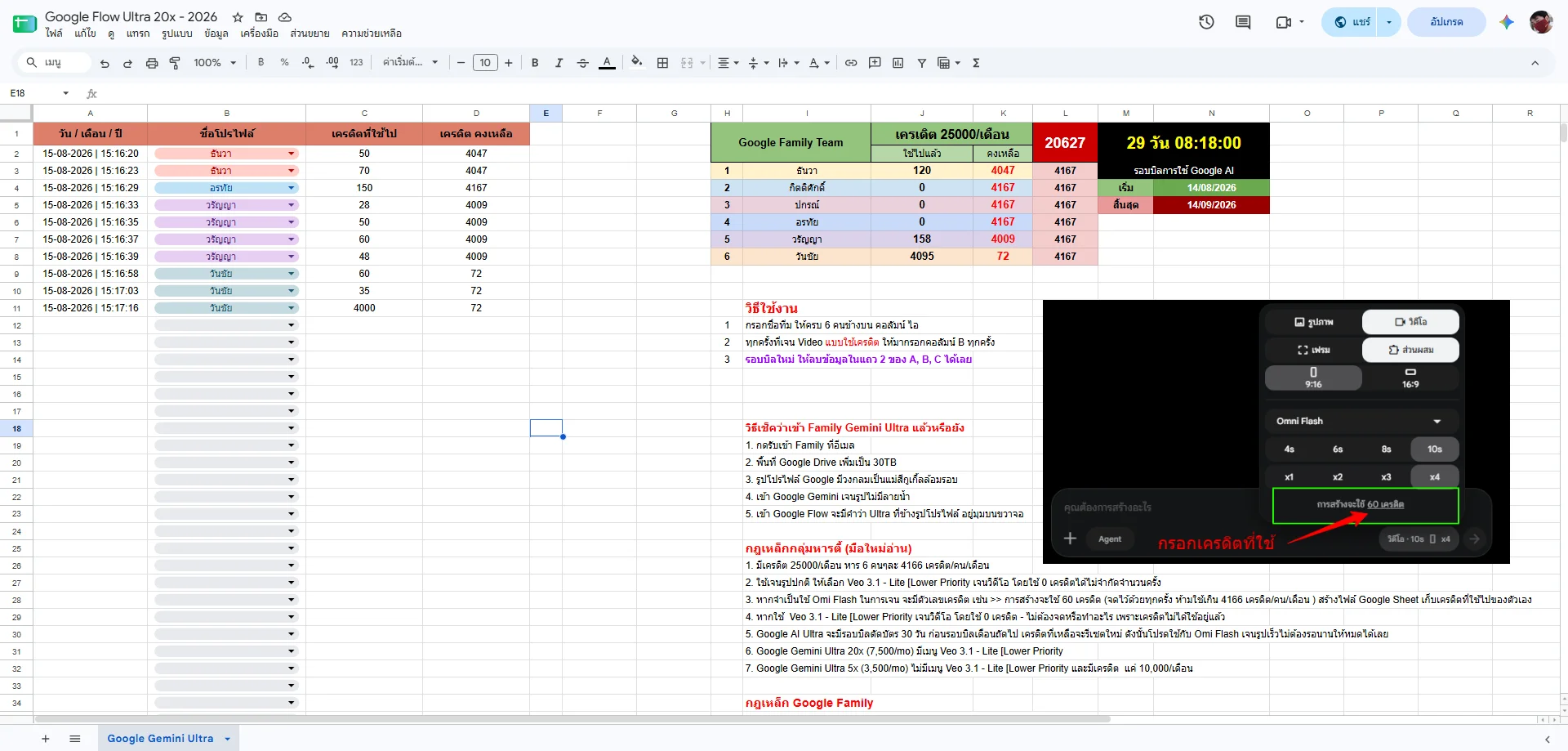Create a filter

(922, 63)
